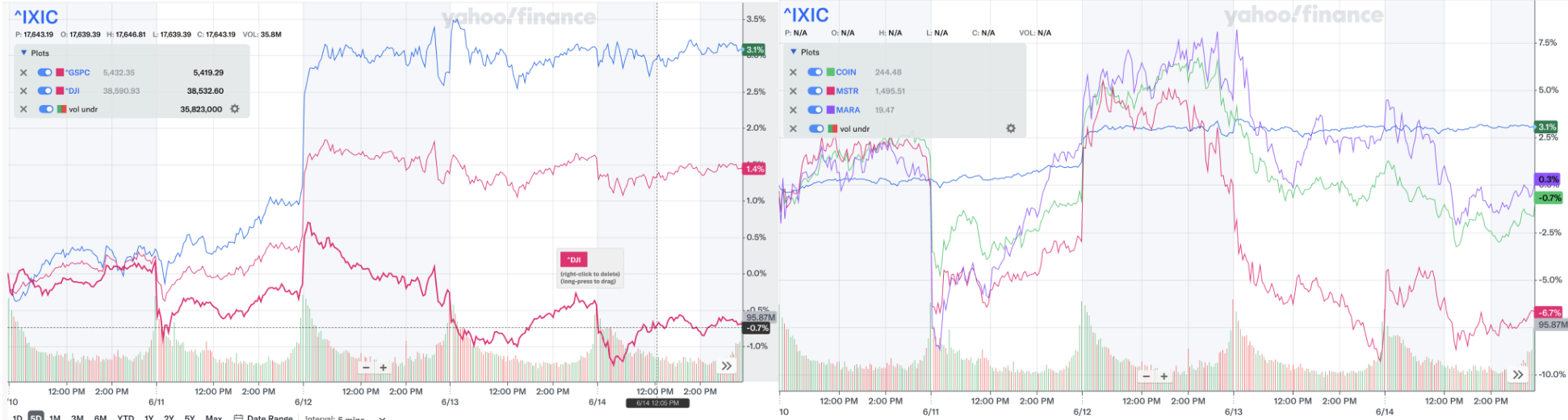Select the 1M range tab
The width and height of the screenshot is (1568, 420).
pyautogui.click(x=55, y=418)
